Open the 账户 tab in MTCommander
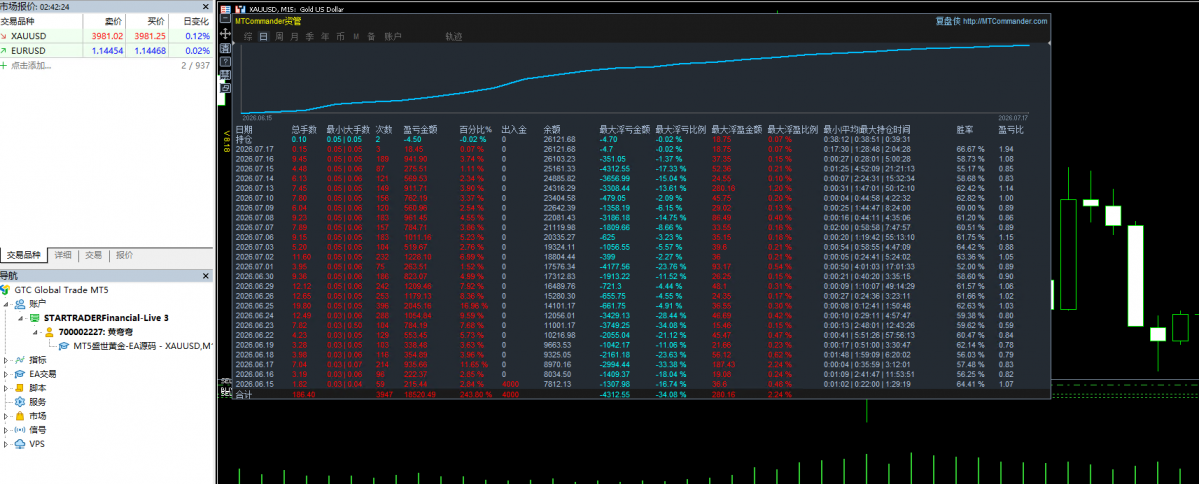1199x484 pixels. (x=392, y=36)
